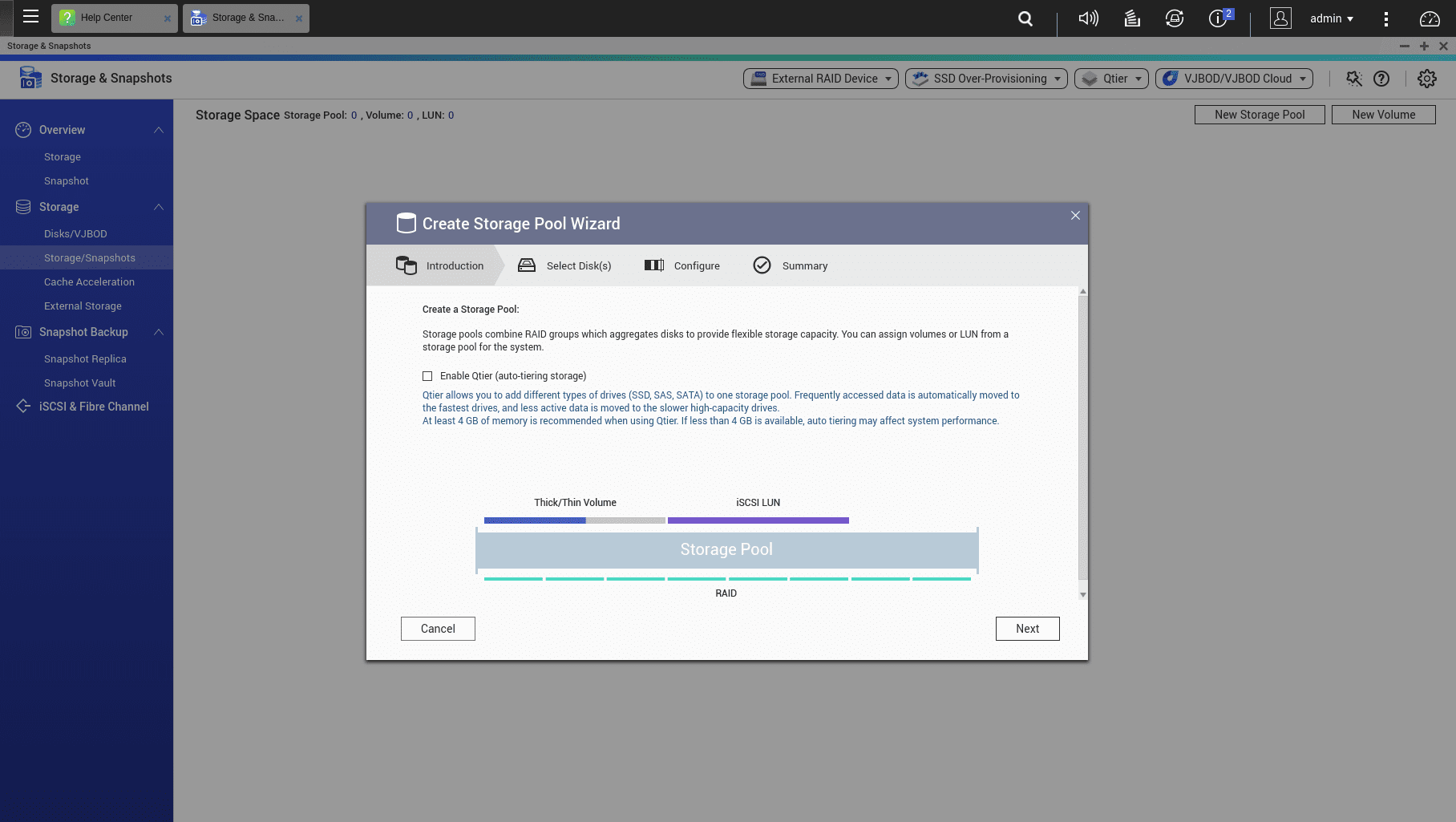Click the Thick/Thin Volume blue bar

point(535,520)
